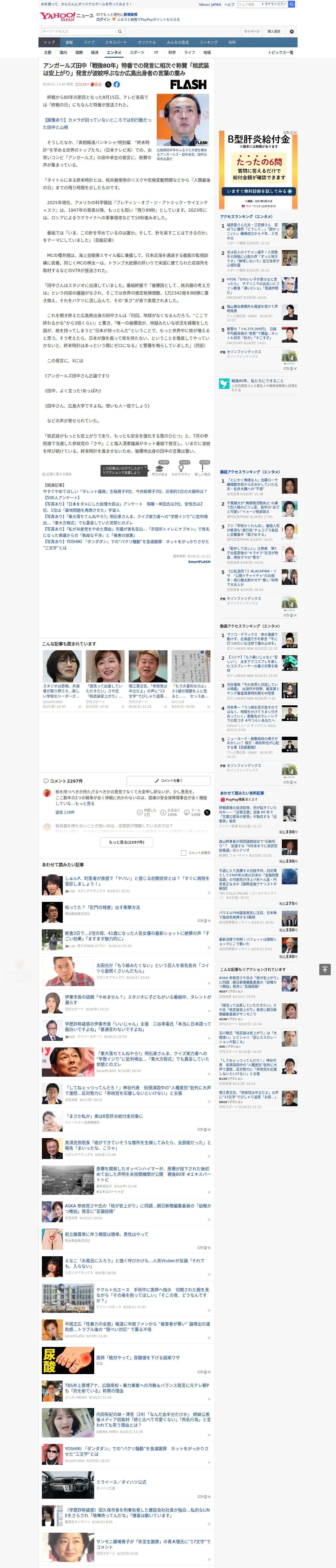Click the なるほど reaction on first comment
Viewport: 336px width, 1568px height.
pos(171,812)
